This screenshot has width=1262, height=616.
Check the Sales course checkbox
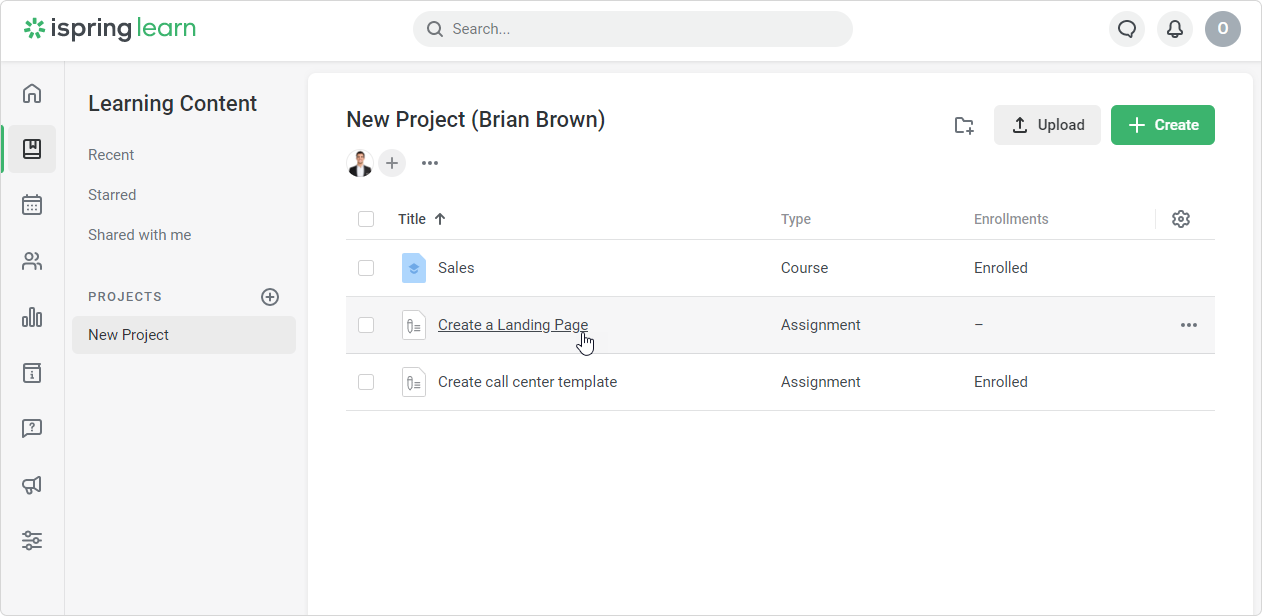tap(366, 268)
